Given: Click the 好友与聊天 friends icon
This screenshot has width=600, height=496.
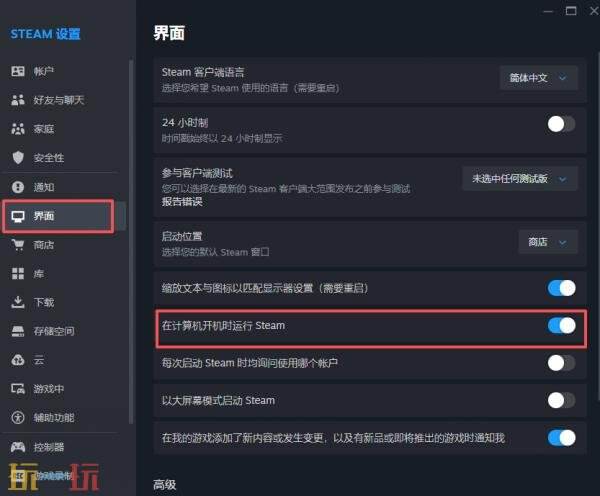Looking at the screenshot, I should pyautogui.click(x=18, y=100).
